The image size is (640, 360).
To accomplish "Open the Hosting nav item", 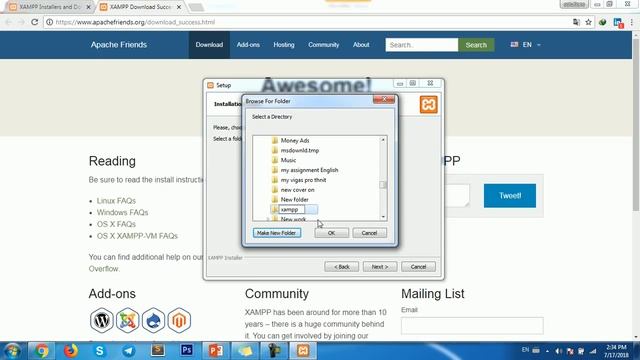I will (x=284, y=45).
